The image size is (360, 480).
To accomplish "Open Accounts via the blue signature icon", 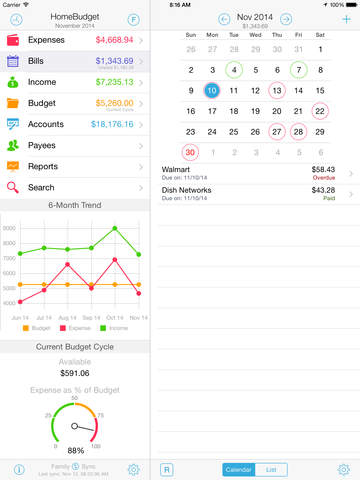I will click(13, 124).
